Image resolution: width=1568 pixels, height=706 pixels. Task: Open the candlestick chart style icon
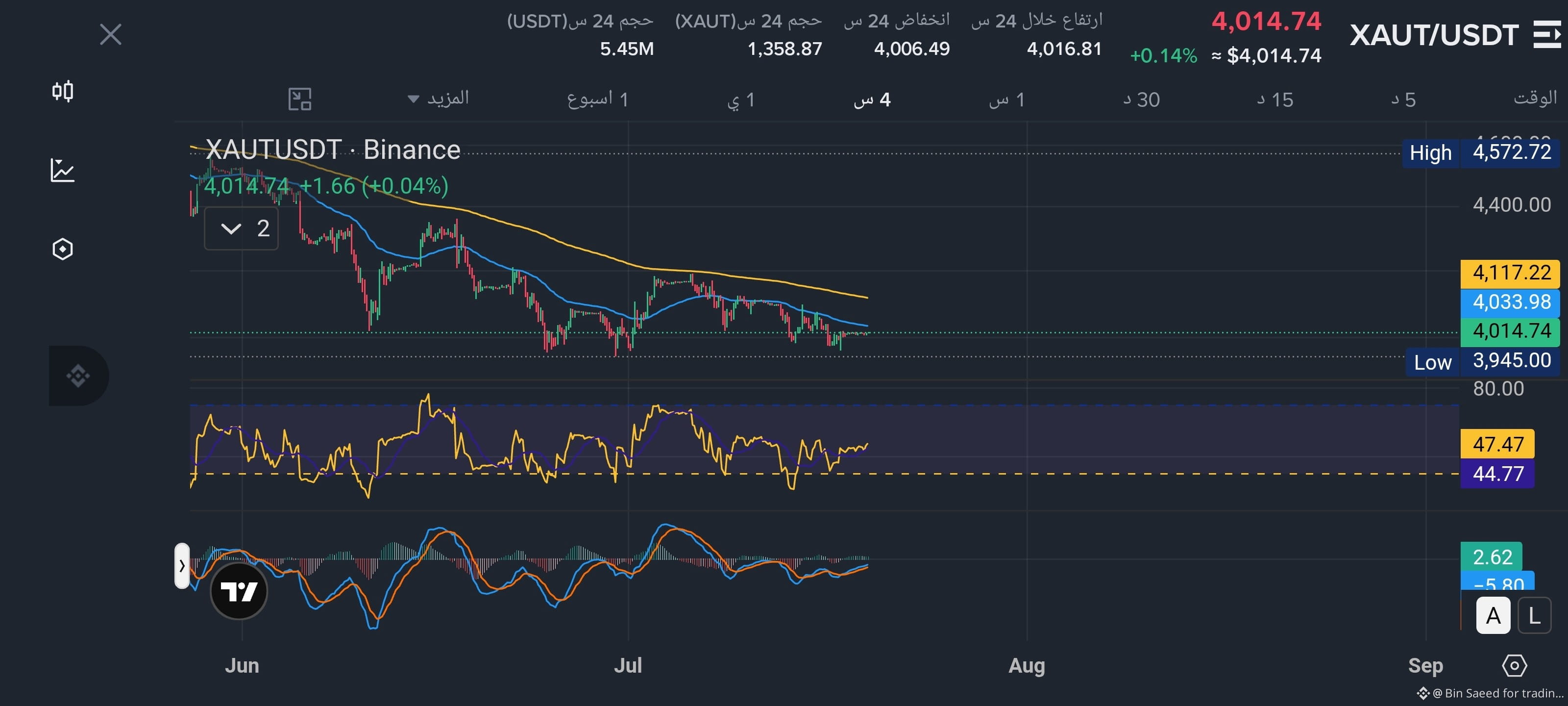click(x=63, y=91)
